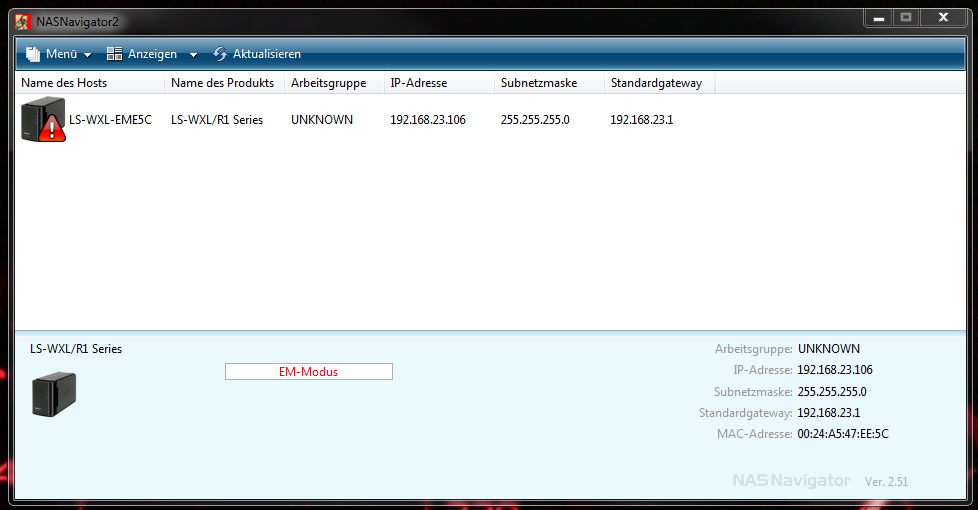Click the IP cell 192.168.23.106 in the list
Image resolution: width=978 pixels, height=510 pixels.
pos(428,120)
